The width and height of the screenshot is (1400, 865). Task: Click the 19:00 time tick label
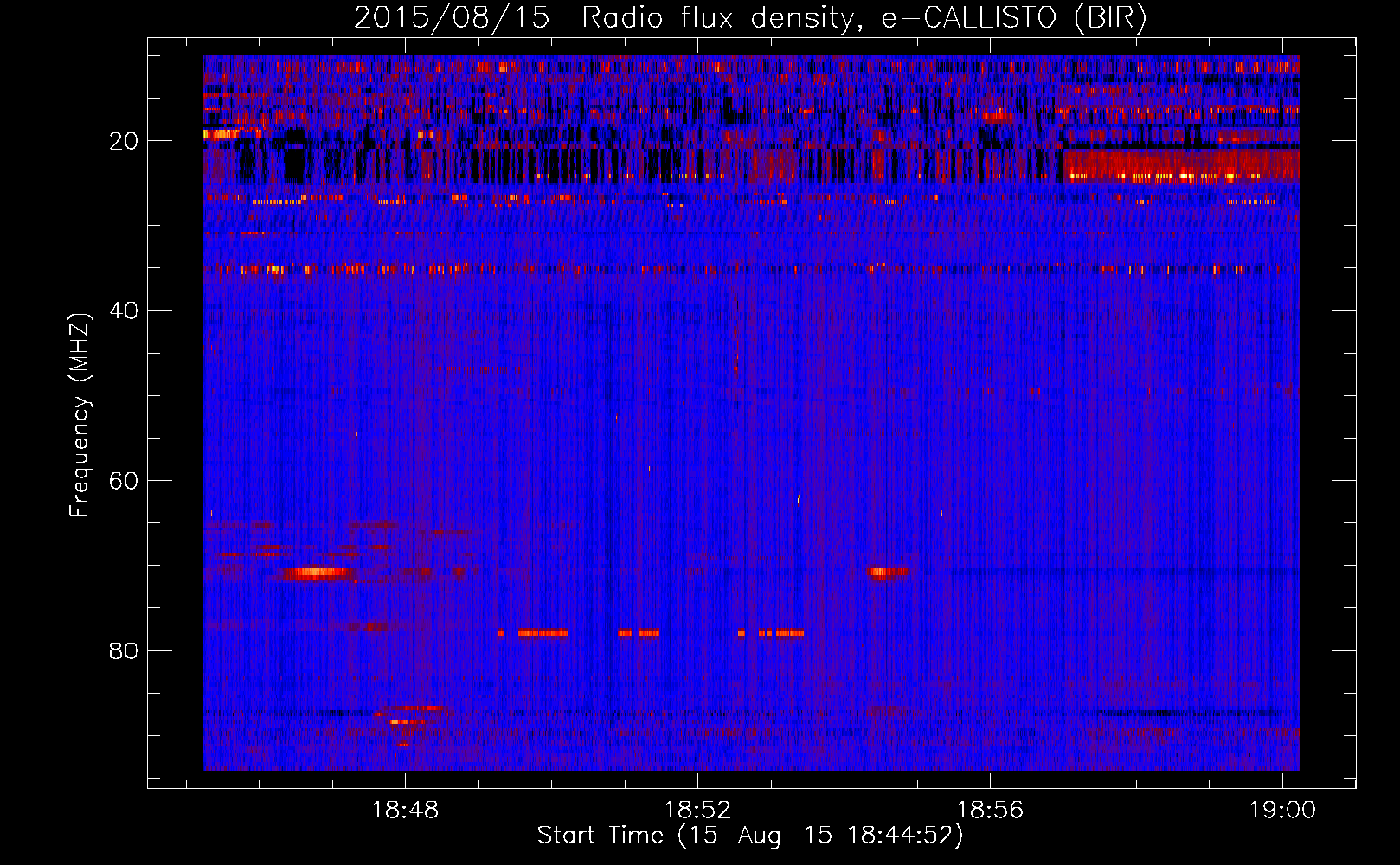point(1282,811)
